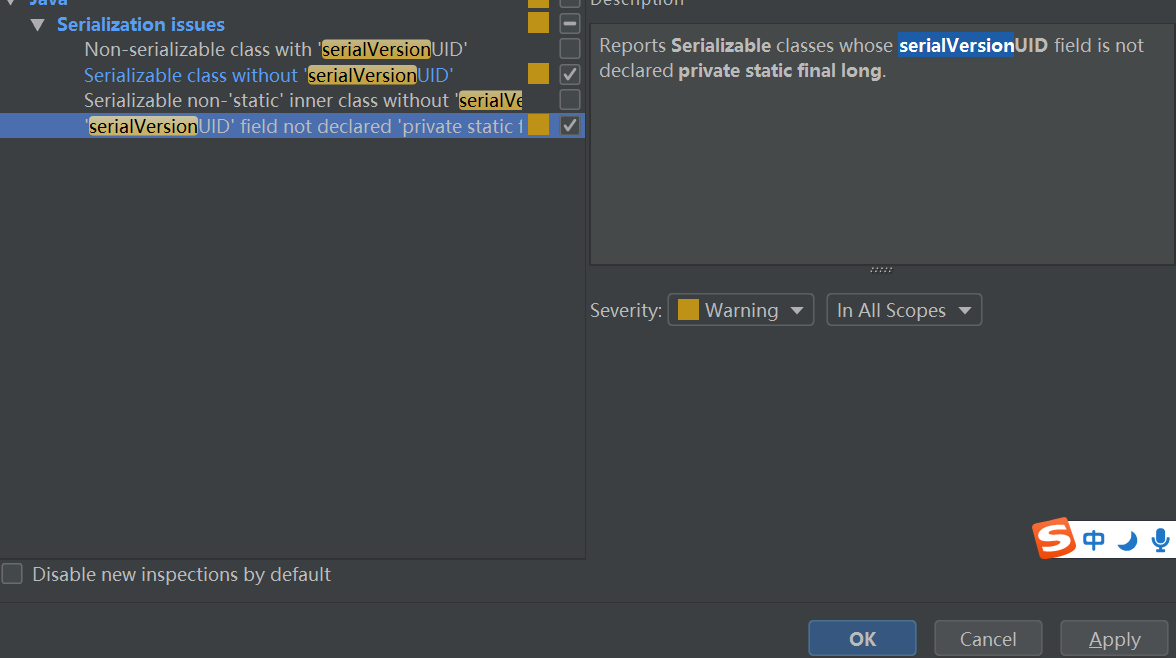
Task: Click the moon icon on Sogou toolbar
Action: coord(1127,540)
